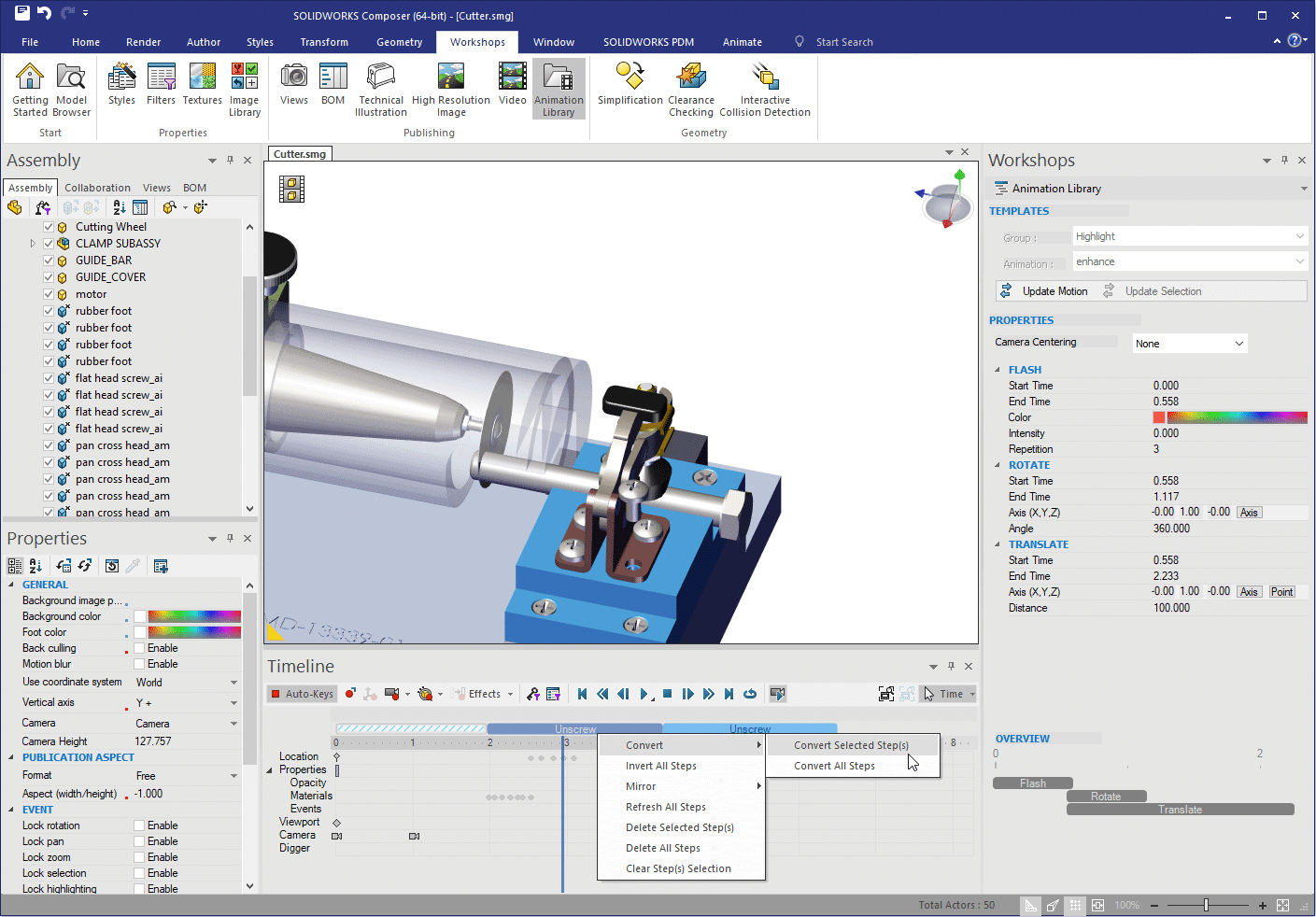Open the Technical Illustration workshop

click(381, 90)
